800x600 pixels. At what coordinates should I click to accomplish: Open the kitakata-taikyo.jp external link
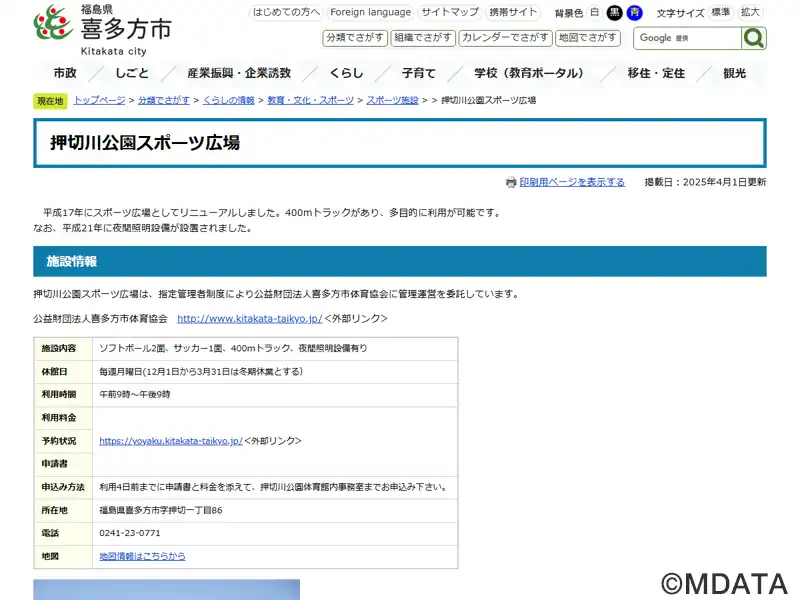click(x=249, y=319)
